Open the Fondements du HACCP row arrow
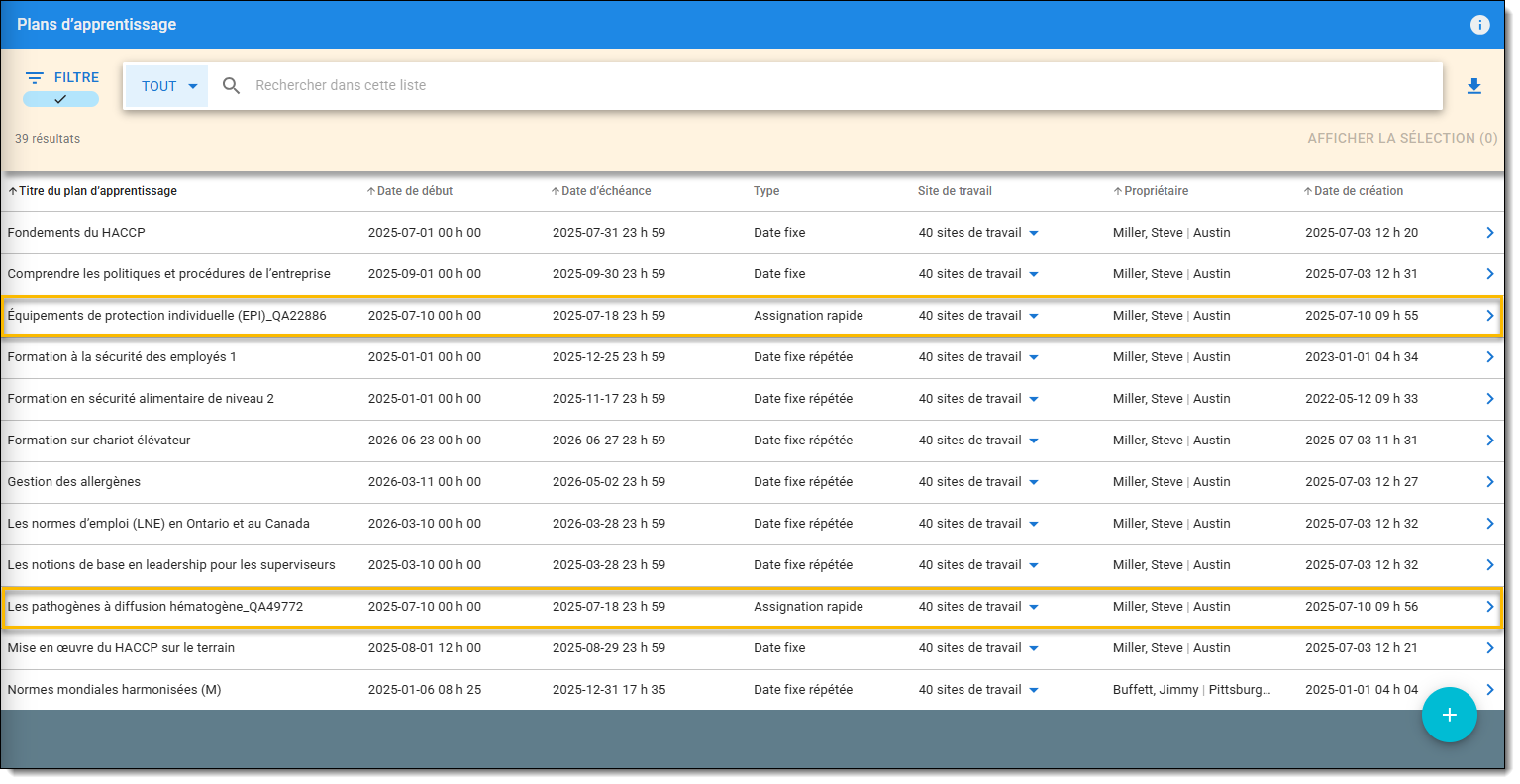Image resolution: width=1520 pixels, height=784 pixels. click(x=1489, y=233)
